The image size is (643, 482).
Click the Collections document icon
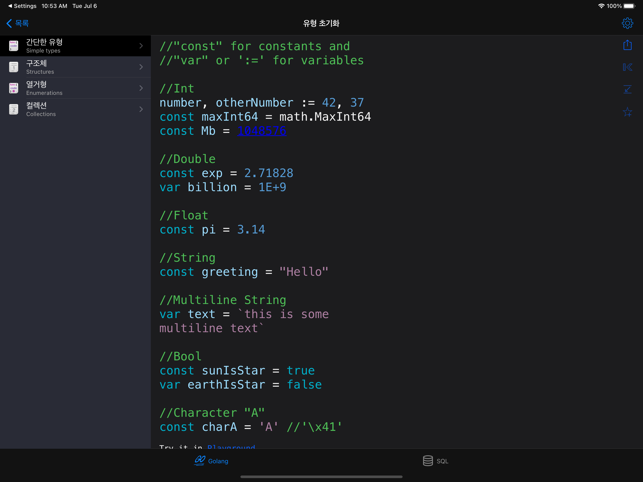(14, 110)
